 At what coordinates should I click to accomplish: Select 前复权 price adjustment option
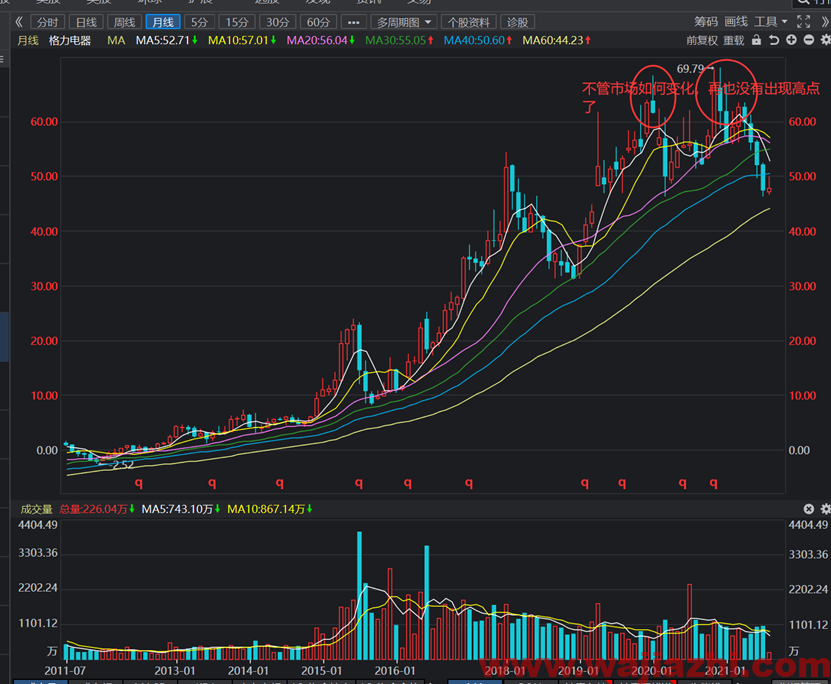click(x=702, y=41)
